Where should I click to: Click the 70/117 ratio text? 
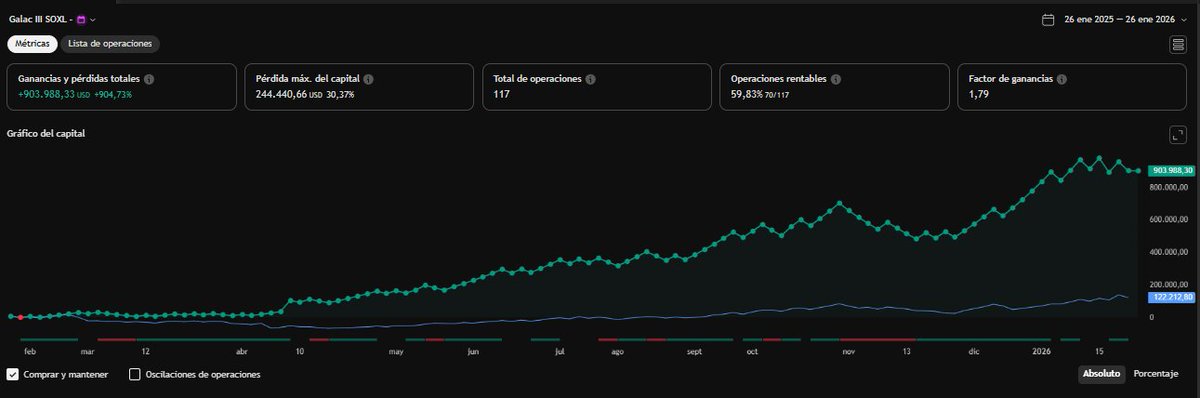[777, 94]
